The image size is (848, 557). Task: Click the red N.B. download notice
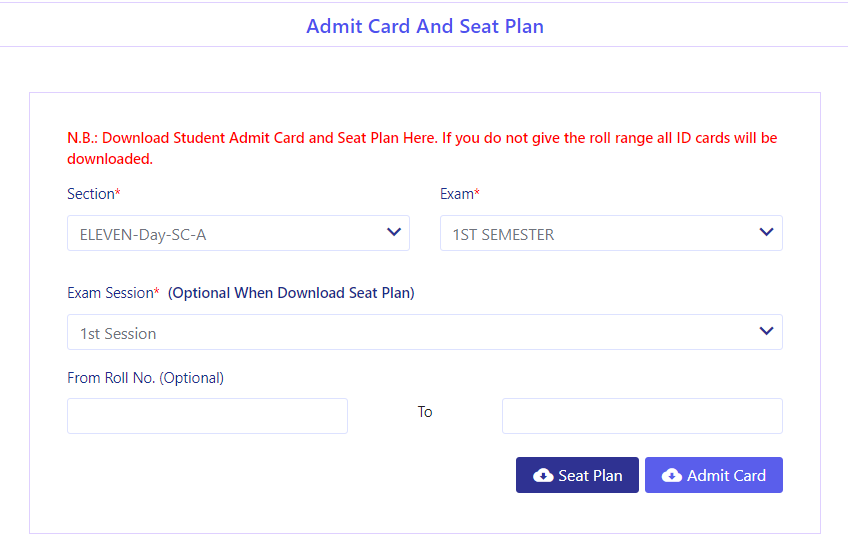coord(422,148)
